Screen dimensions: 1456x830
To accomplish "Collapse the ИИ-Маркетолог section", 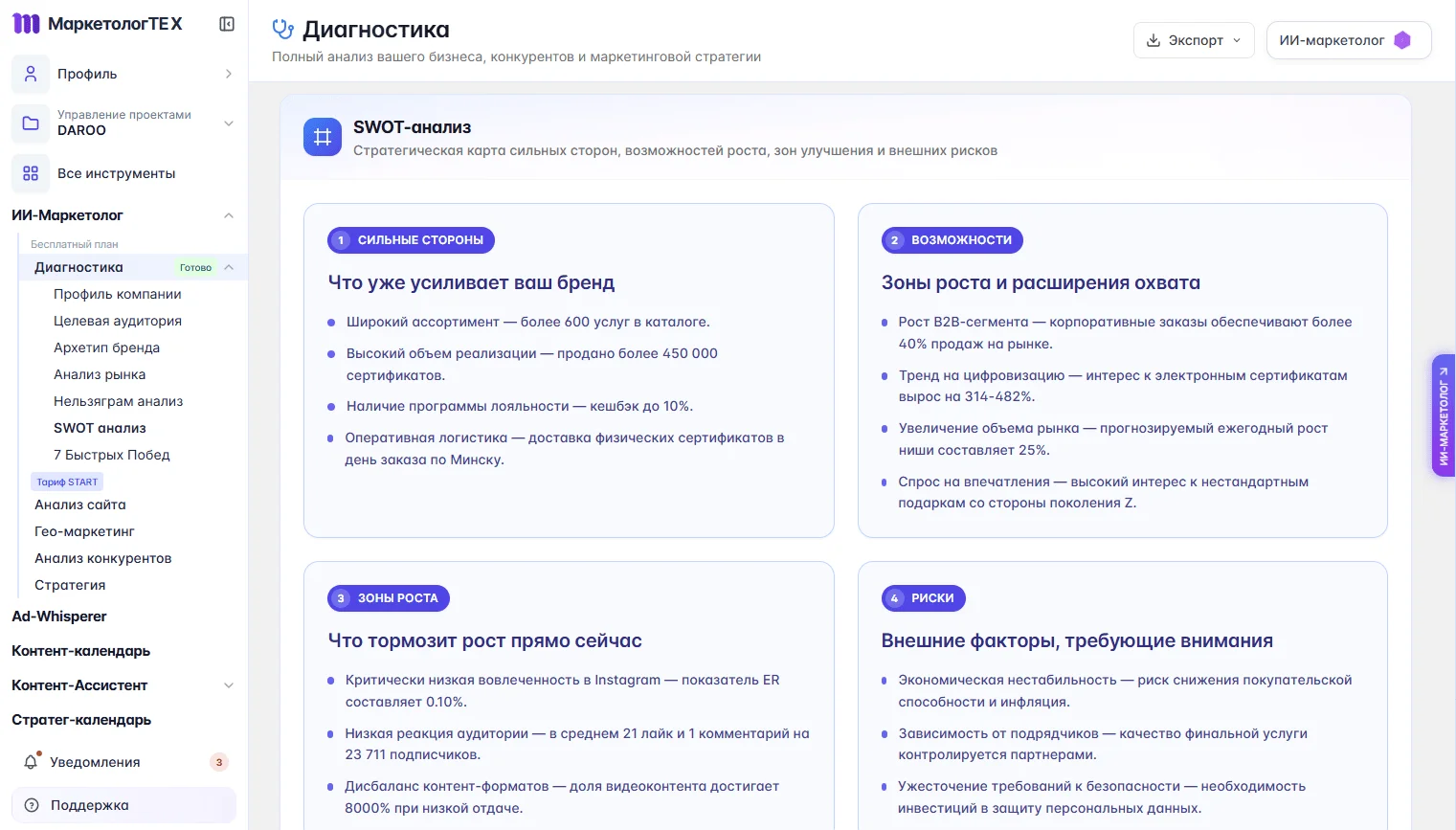I will [228, 215].
